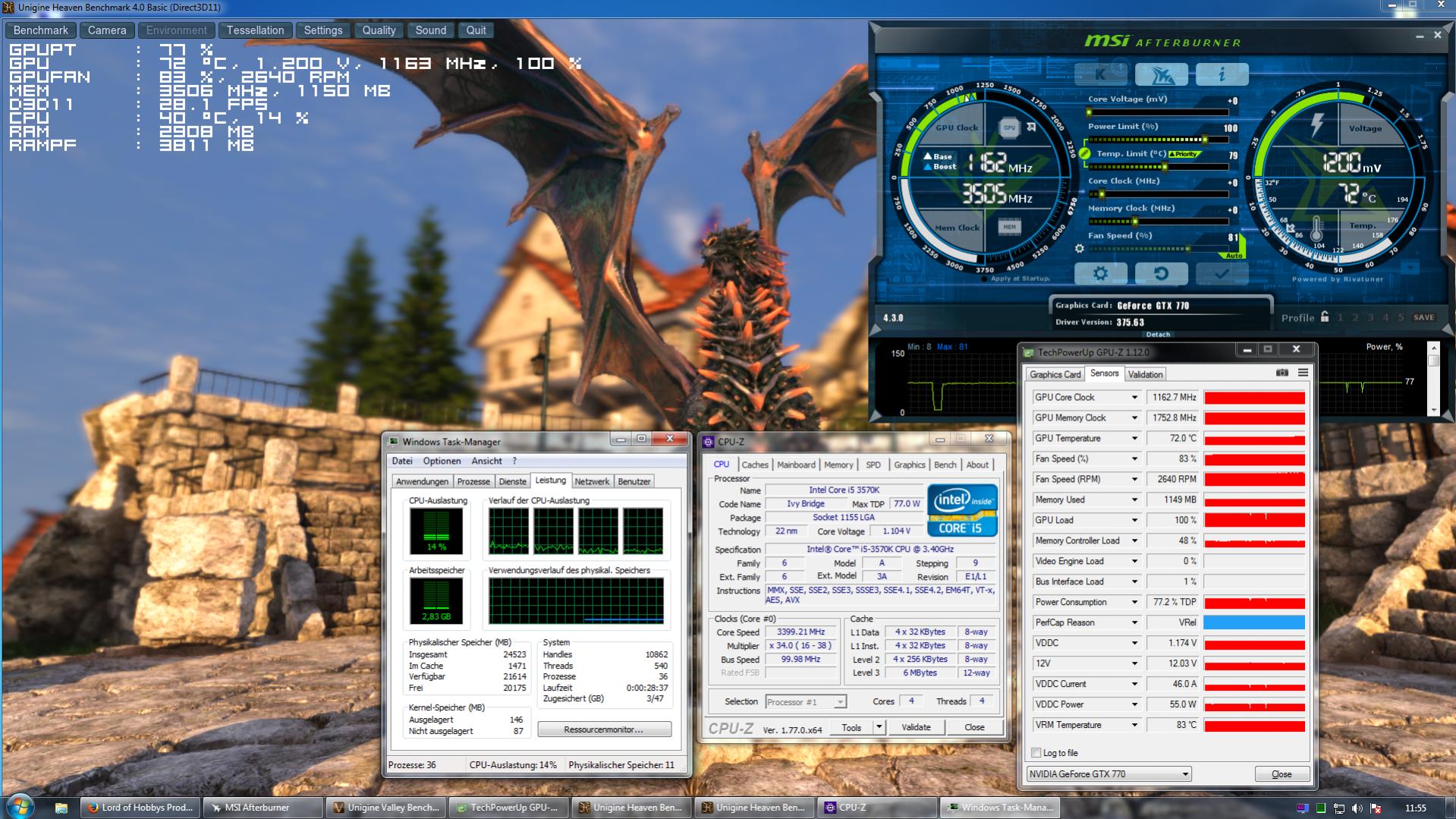The image size is (1456, 819).
Task: Click the green monitor tray icon
Action: click(1321, 808)
